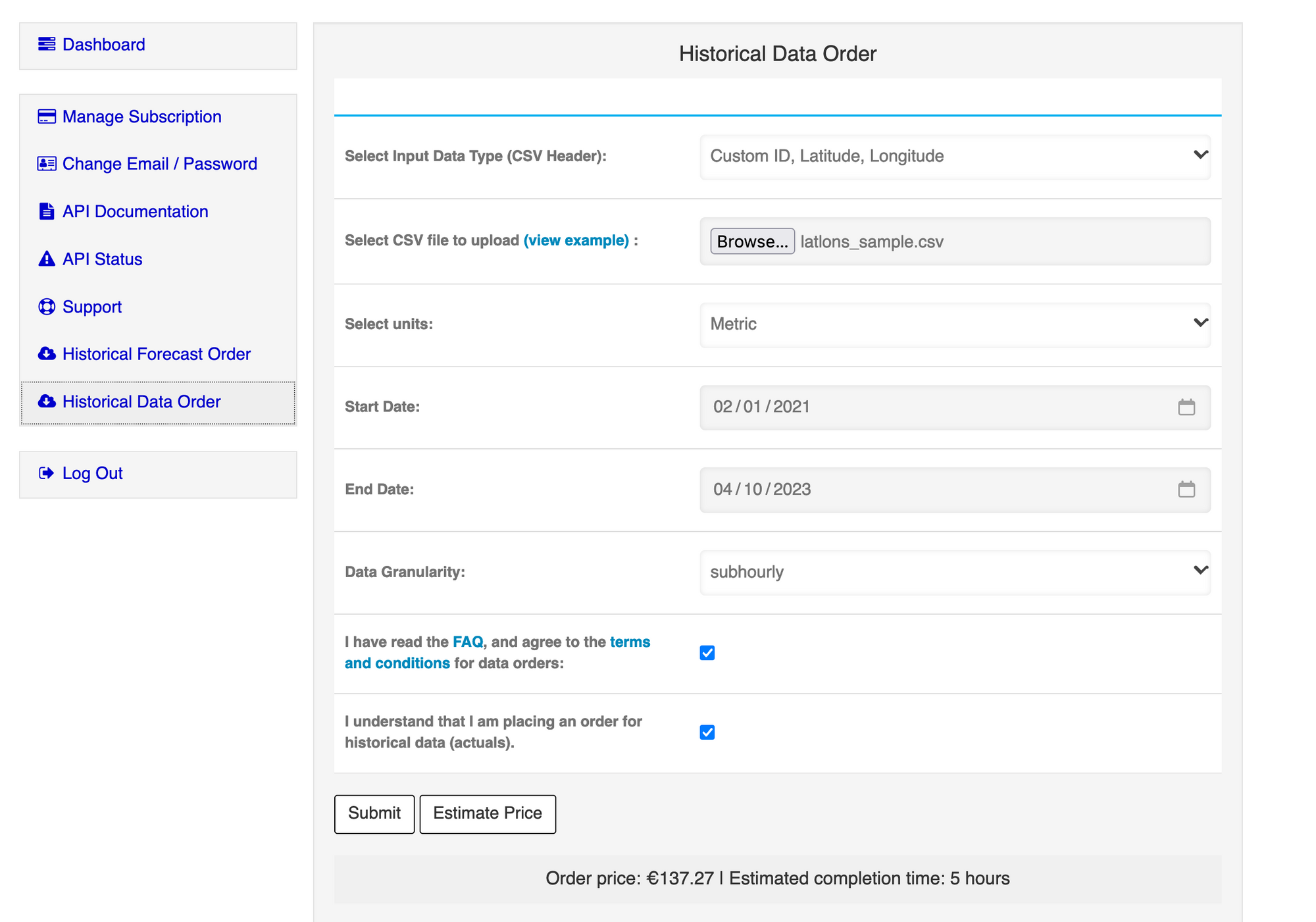The height and width of the screenshot is (922, 1316).
Task: Click the Manage Subscription card icon
Action: pyautogui.click(x=47, y=116)
